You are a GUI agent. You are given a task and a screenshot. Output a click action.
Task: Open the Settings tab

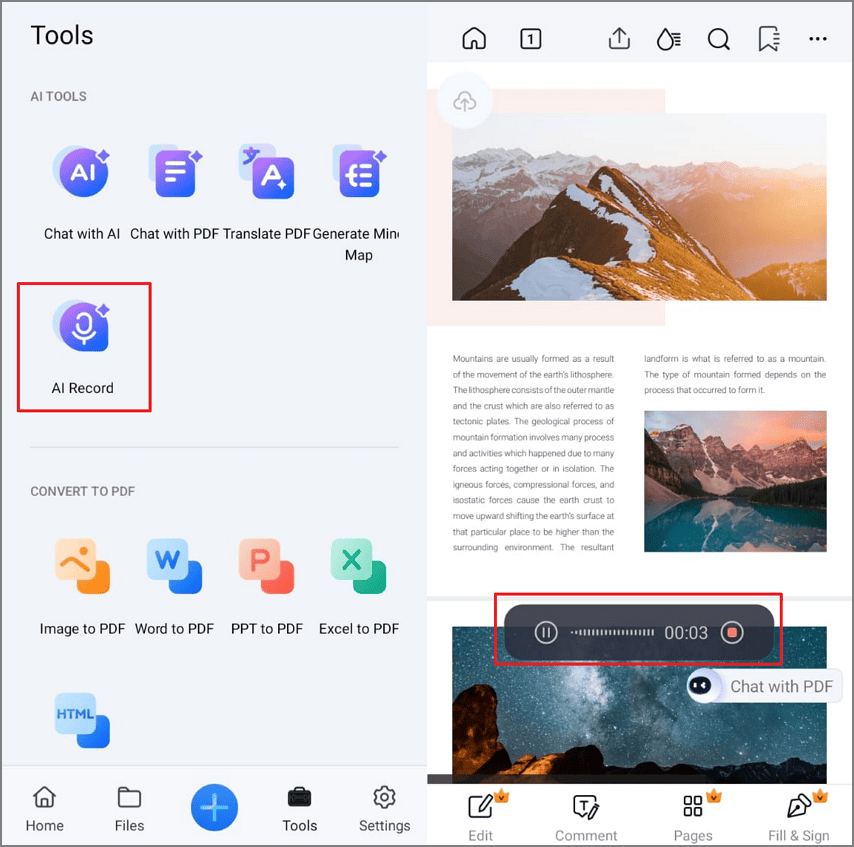pyautogui.click(x=385, y=809)
